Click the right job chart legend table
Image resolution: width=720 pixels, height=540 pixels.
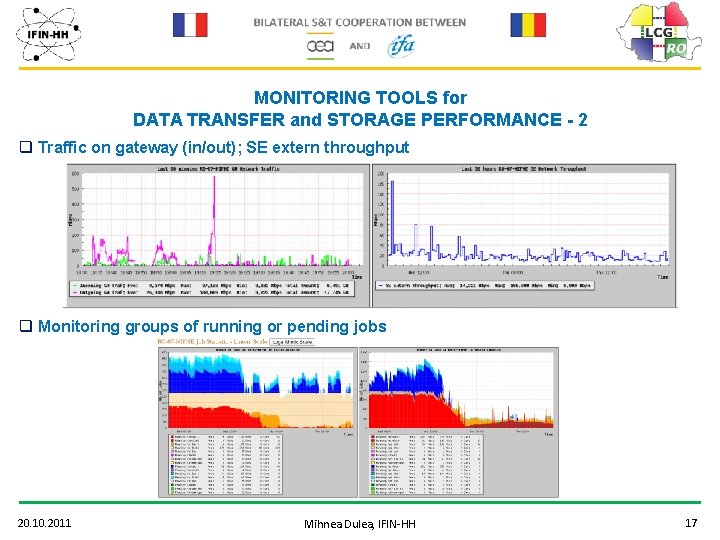[426, 464]
